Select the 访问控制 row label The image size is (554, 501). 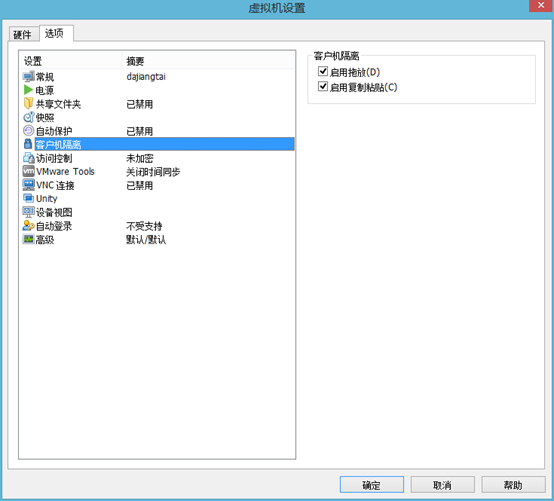pyautogui.click(x=54, y=158)
